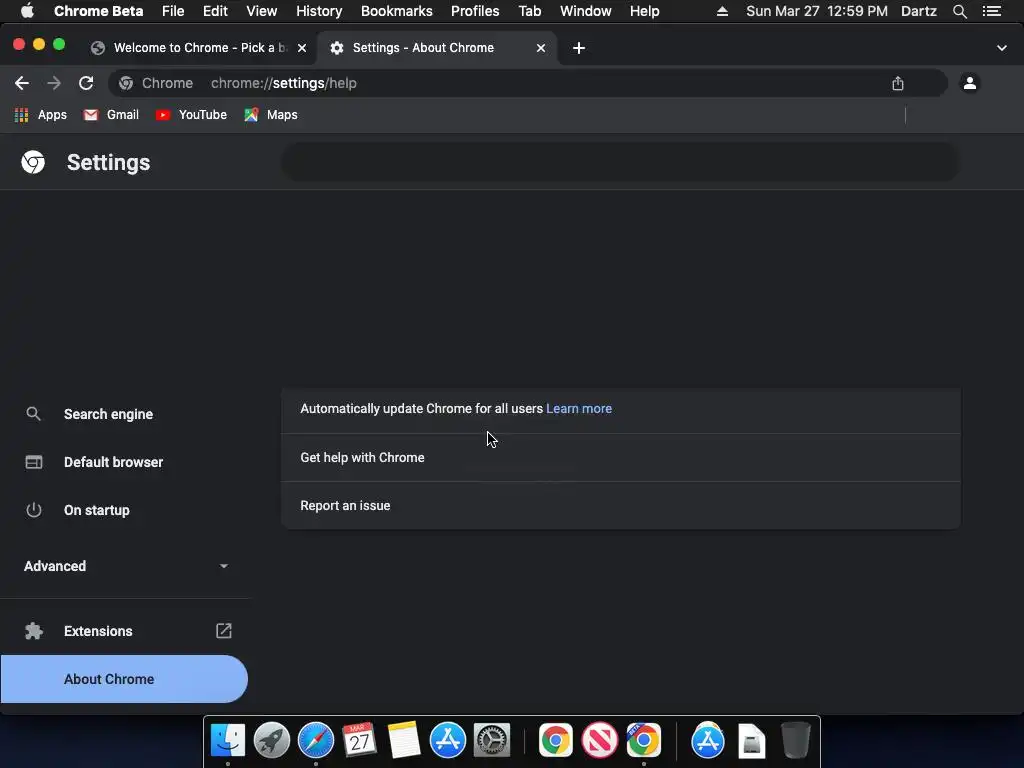
Task: Open Apps bookmark shortcut
Action: point(40,115)
